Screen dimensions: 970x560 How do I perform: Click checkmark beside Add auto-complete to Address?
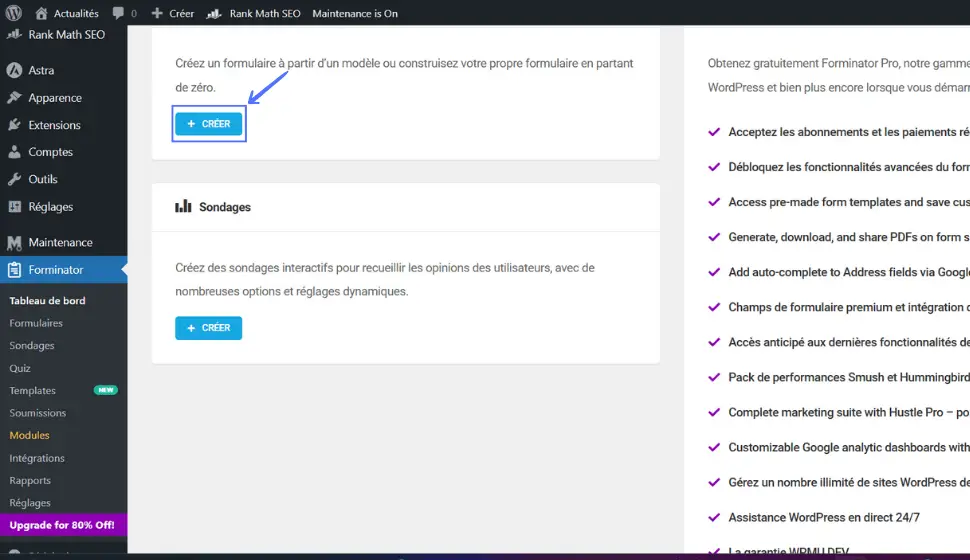click(x=714, y=272)
